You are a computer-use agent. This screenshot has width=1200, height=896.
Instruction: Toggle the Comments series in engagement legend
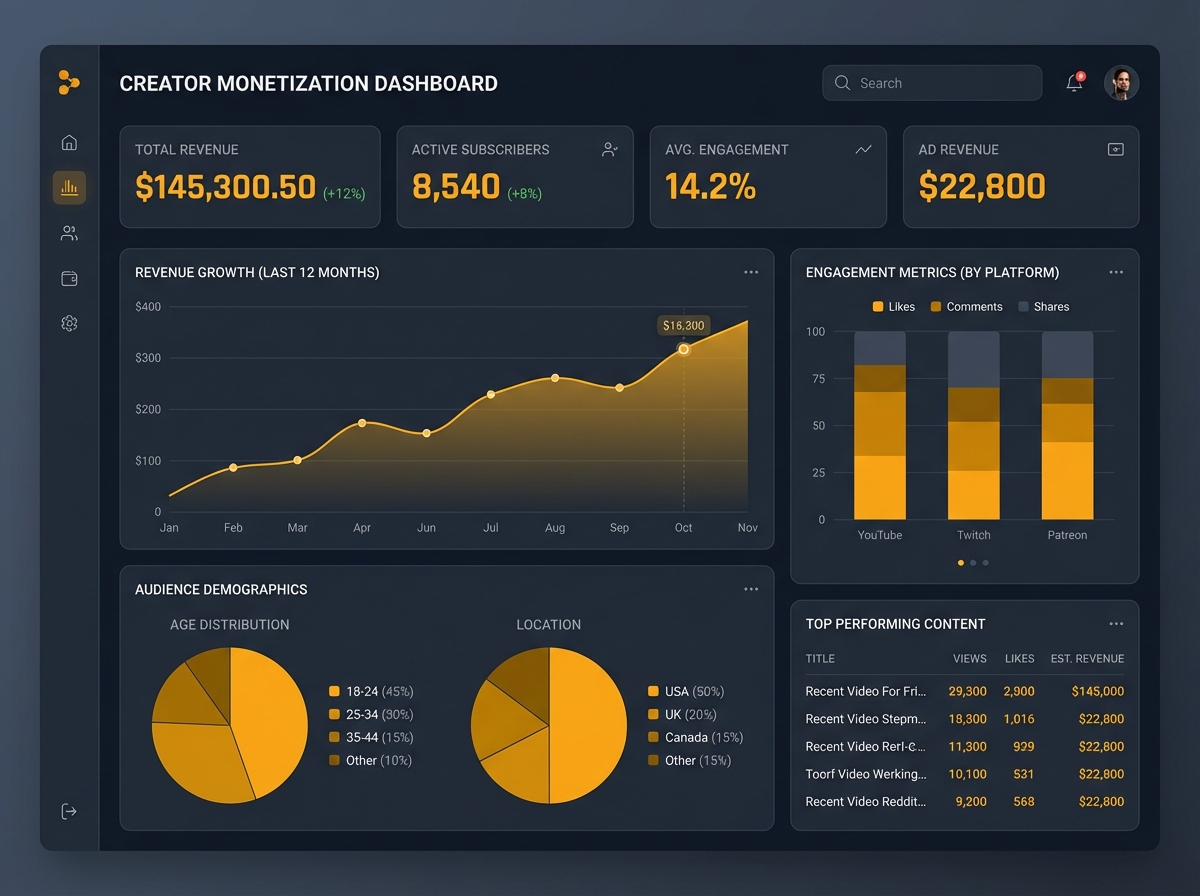coord(965,306)
